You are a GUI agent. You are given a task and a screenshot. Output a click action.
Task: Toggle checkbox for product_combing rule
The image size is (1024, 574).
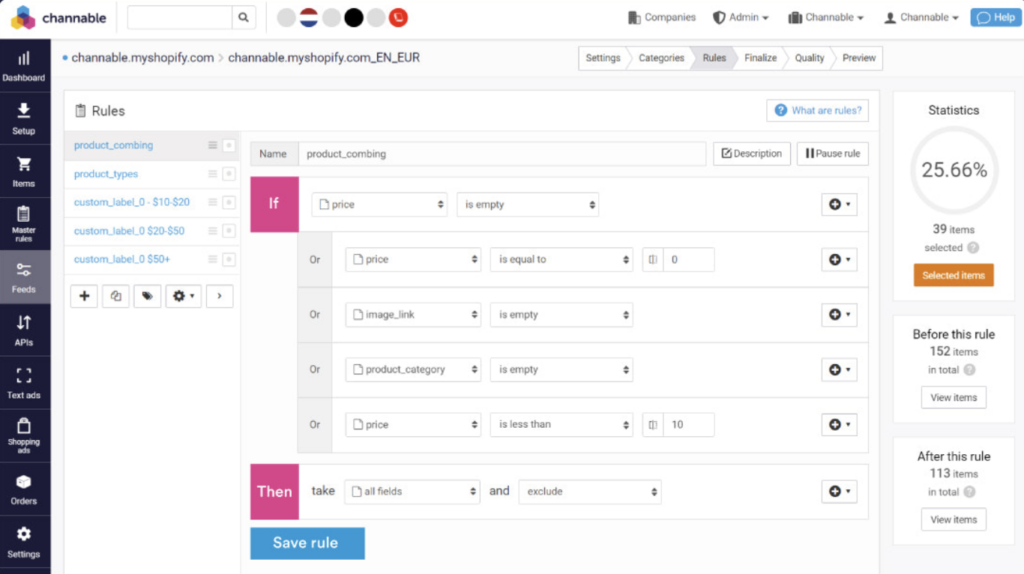coord(229,145)
